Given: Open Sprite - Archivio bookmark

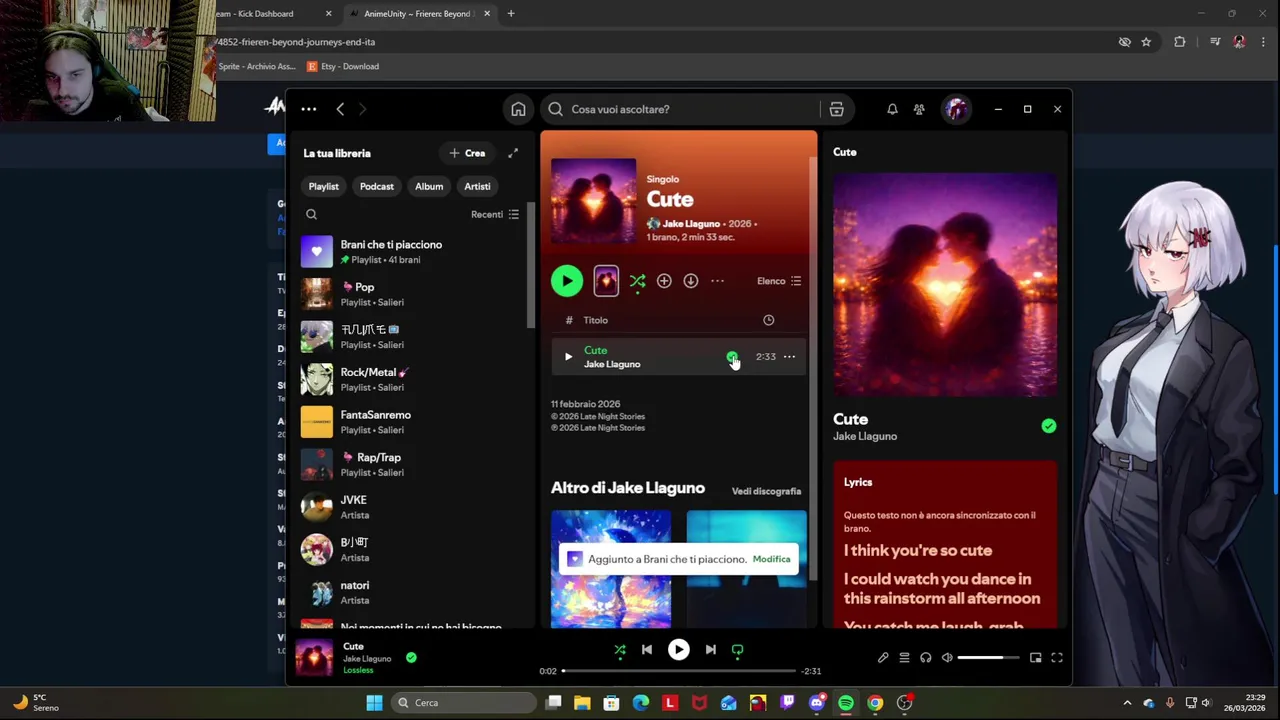Looking at the screenshot, I should coord(256,66).
